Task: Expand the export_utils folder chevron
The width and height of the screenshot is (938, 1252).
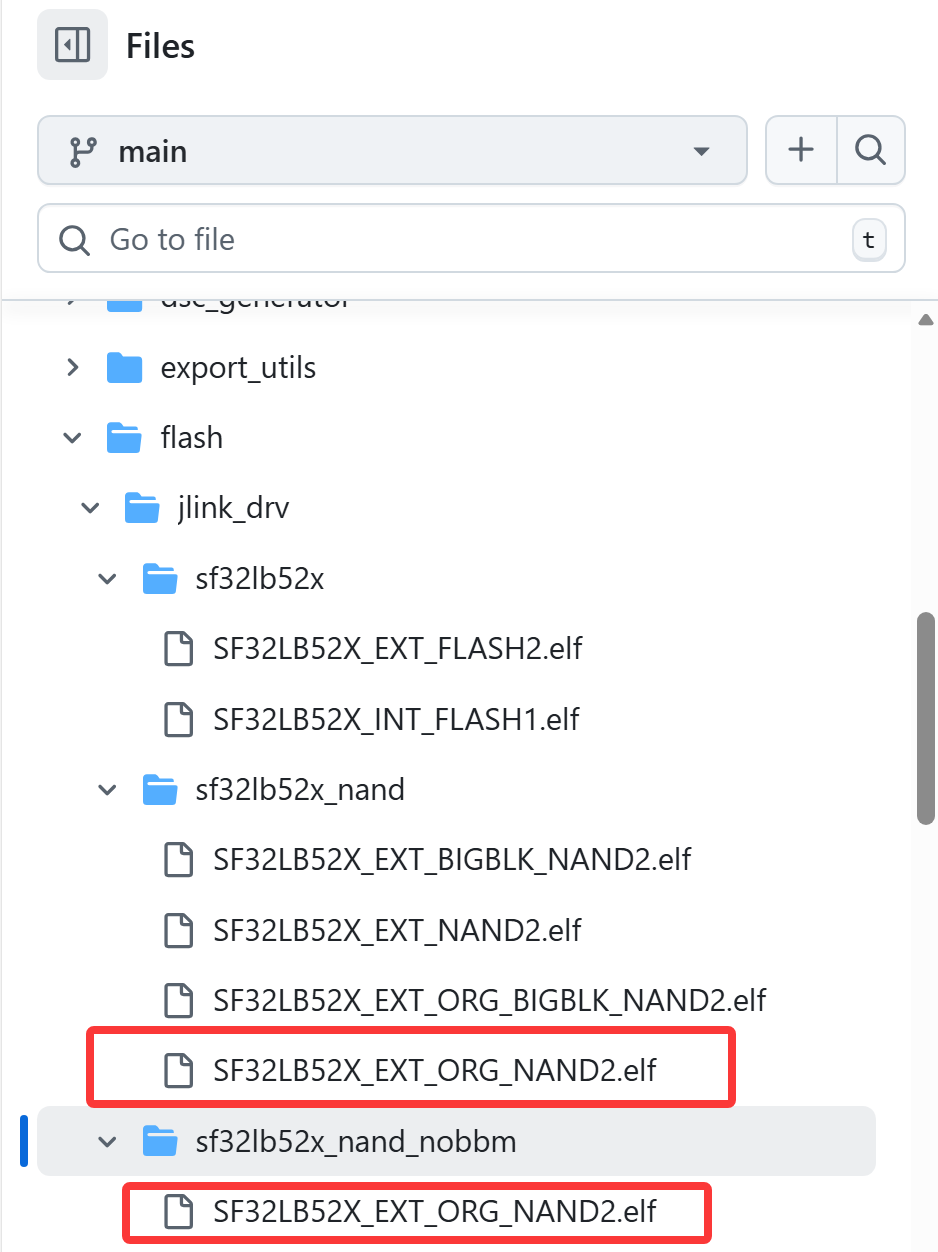Action: coord(72,368)
